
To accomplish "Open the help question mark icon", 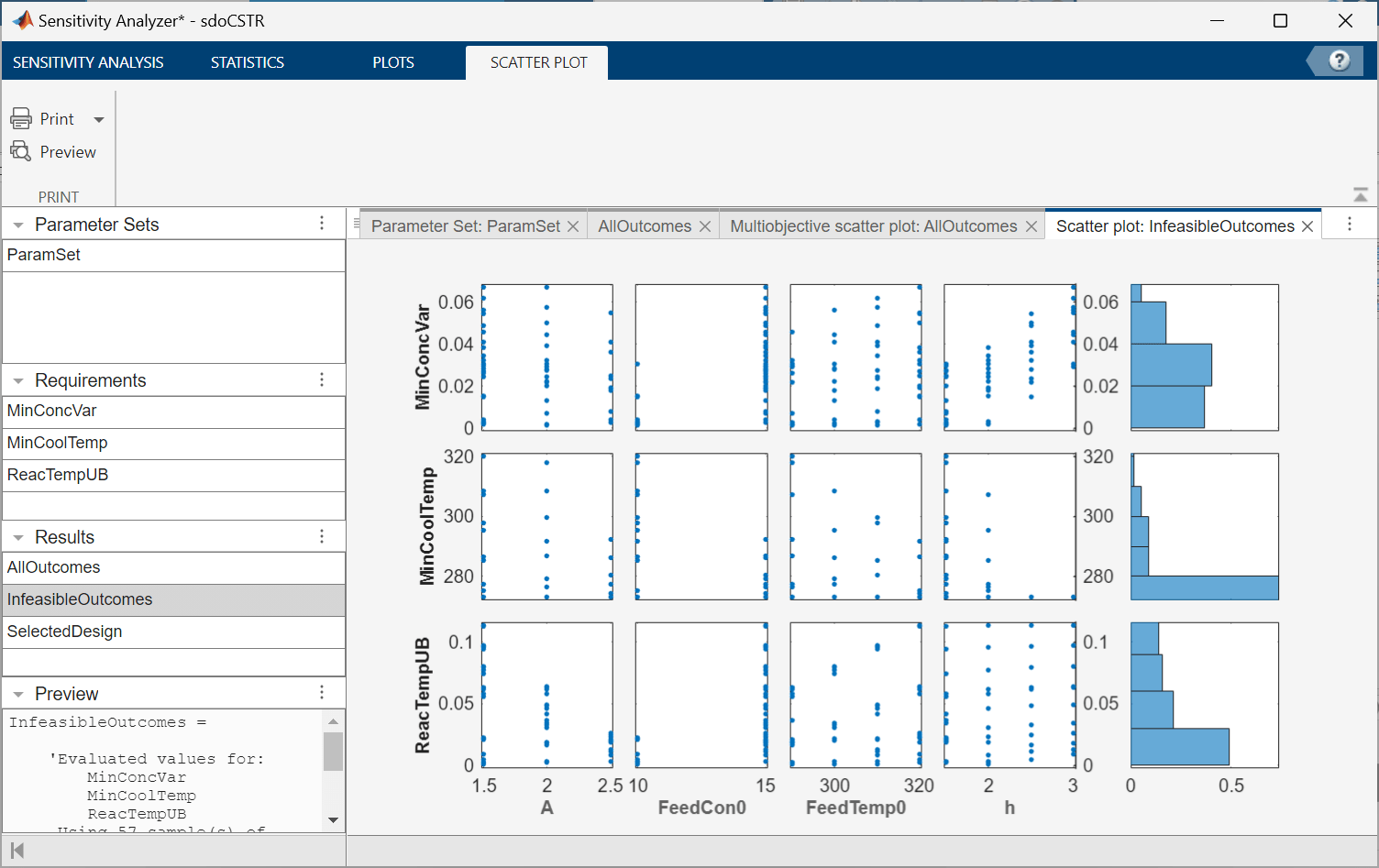I will [1339, 61].
